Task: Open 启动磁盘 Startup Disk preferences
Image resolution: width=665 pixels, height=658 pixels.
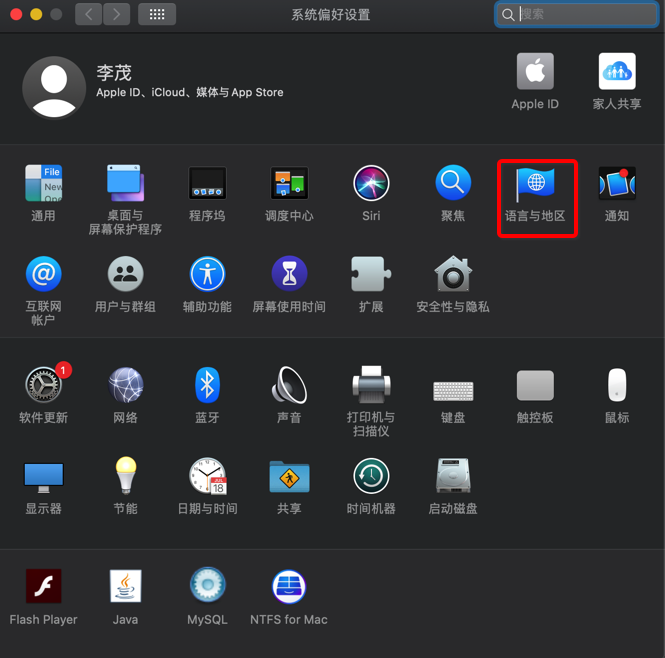Action: 453,475
